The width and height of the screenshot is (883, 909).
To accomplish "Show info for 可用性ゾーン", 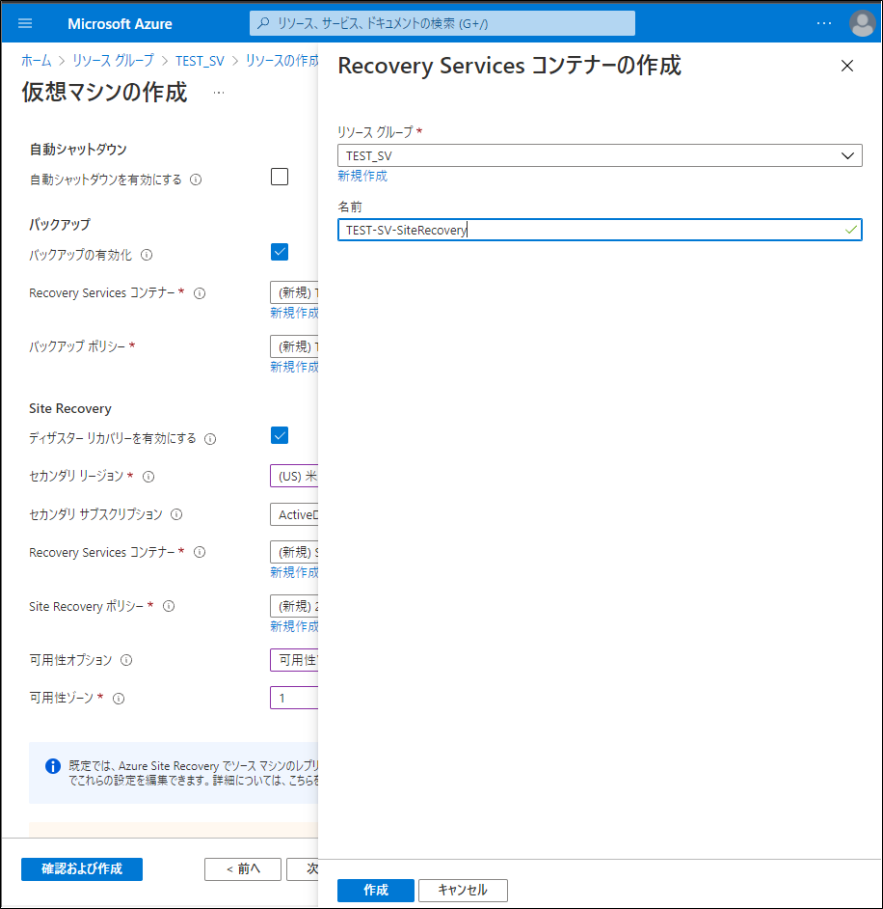I will tap(118, 699).
